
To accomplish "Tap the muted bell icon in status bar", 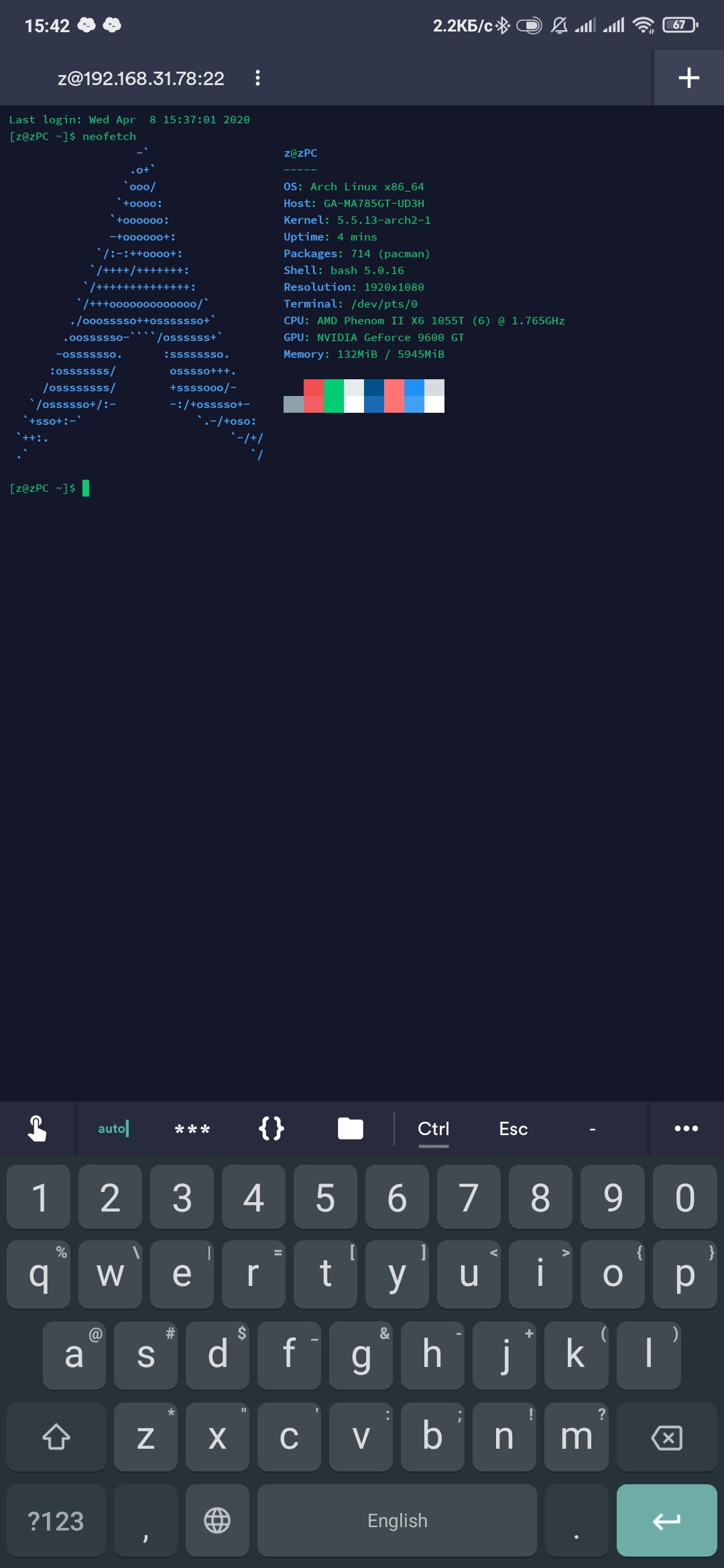I will pos(559,25).
